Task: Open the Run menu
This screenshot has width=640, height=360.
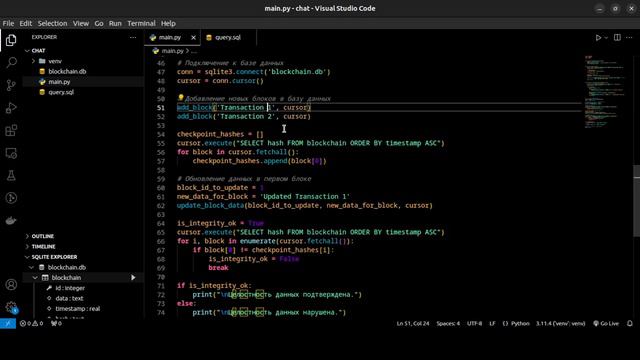Action: pyautogui.click(x=115, y=23)
